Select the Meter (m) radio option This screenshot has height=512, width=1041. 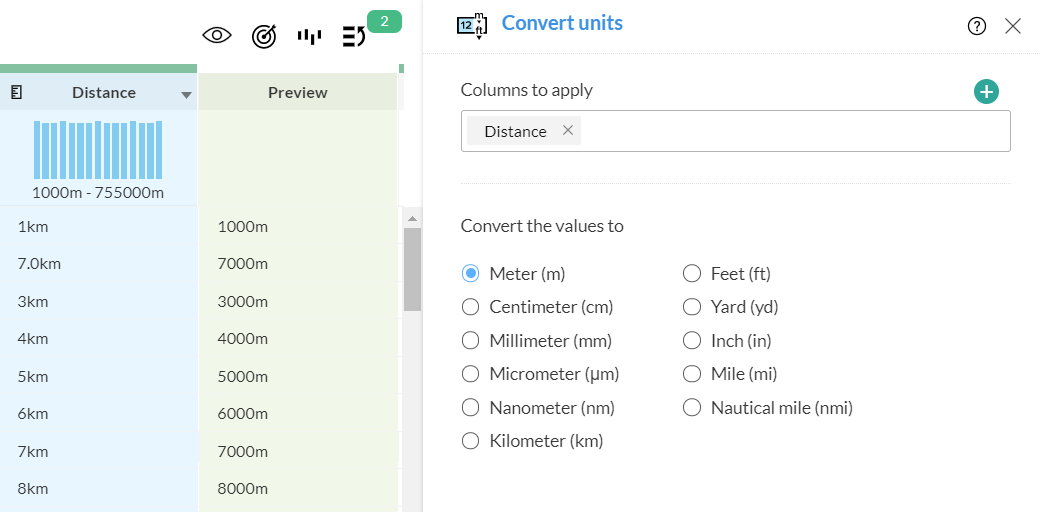[471, 274]
